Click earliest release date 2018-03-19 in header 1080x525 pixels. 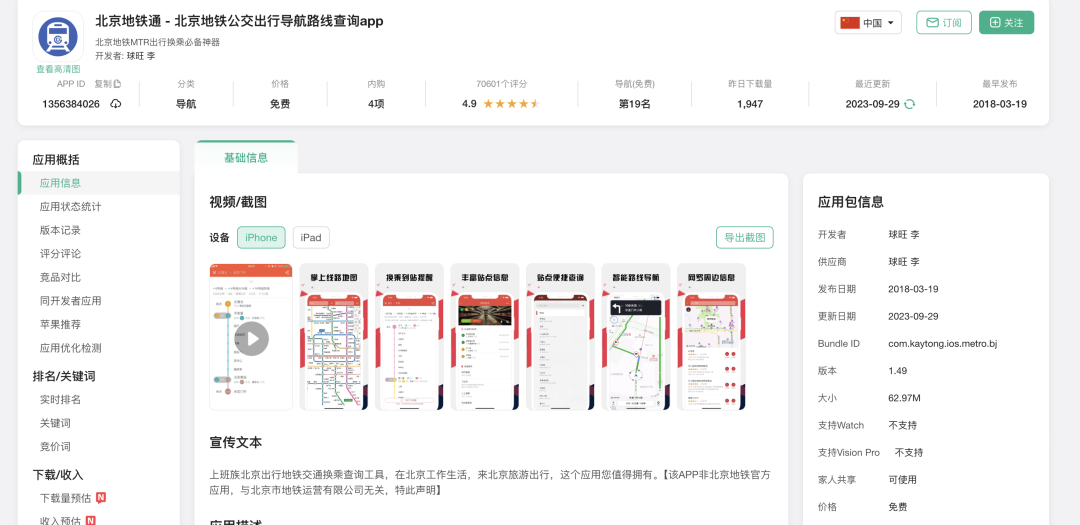(x=999, y=104)
